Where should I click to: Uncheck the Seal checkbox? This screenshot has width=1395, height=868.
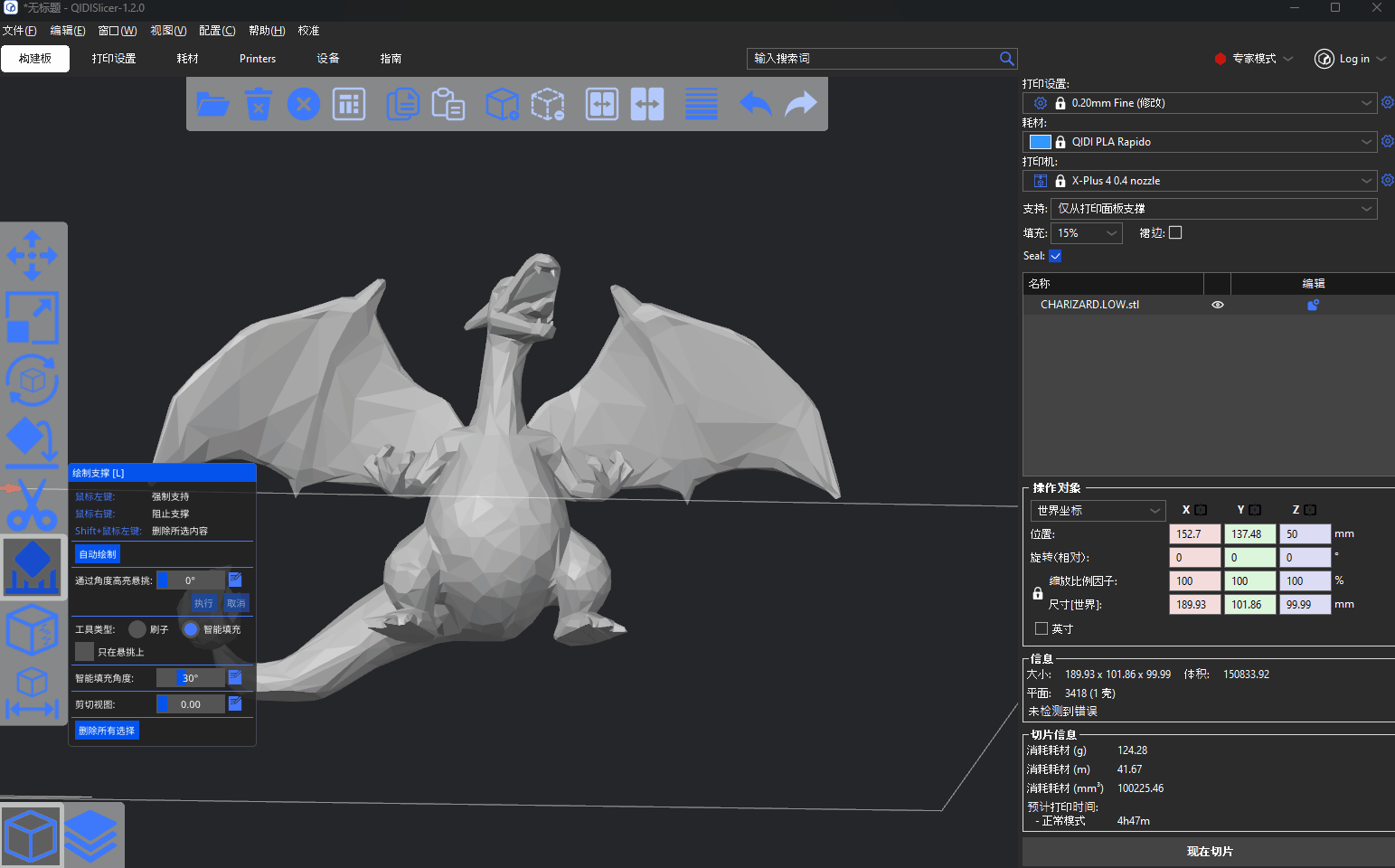coord(1055,256)
